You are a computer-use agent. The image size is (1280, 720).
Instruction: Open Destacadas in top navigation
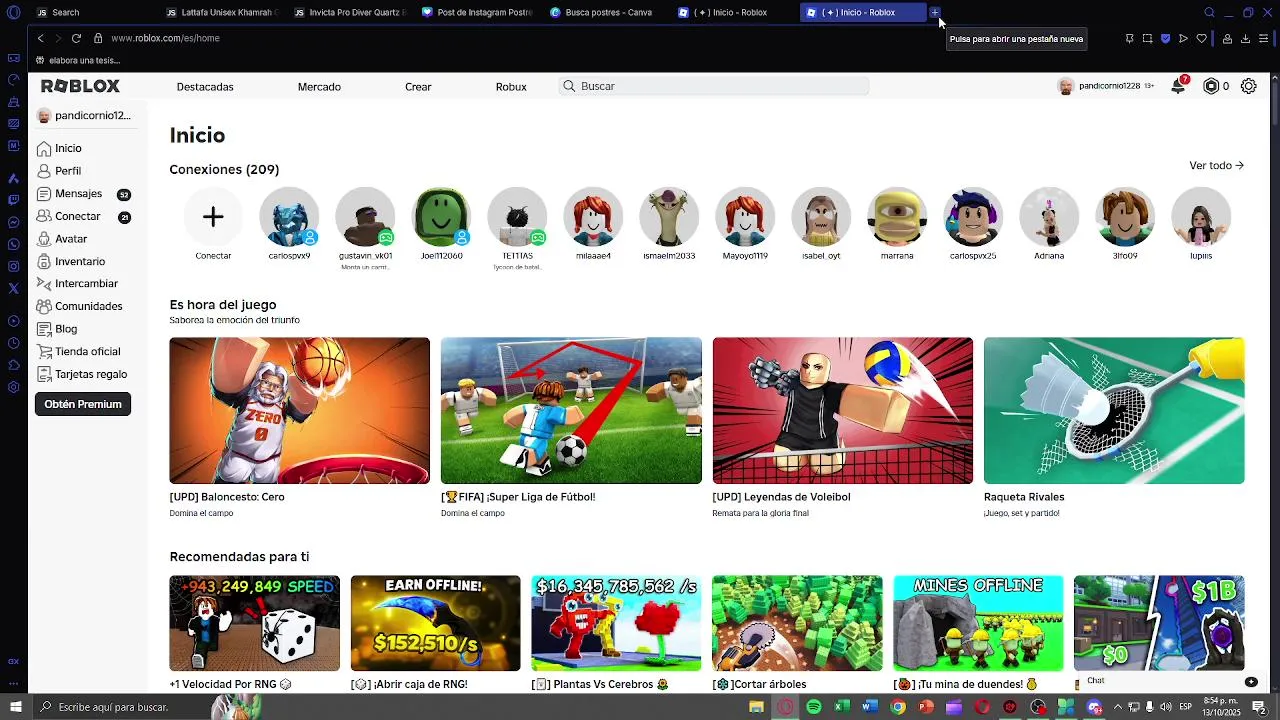click(205, 87)
